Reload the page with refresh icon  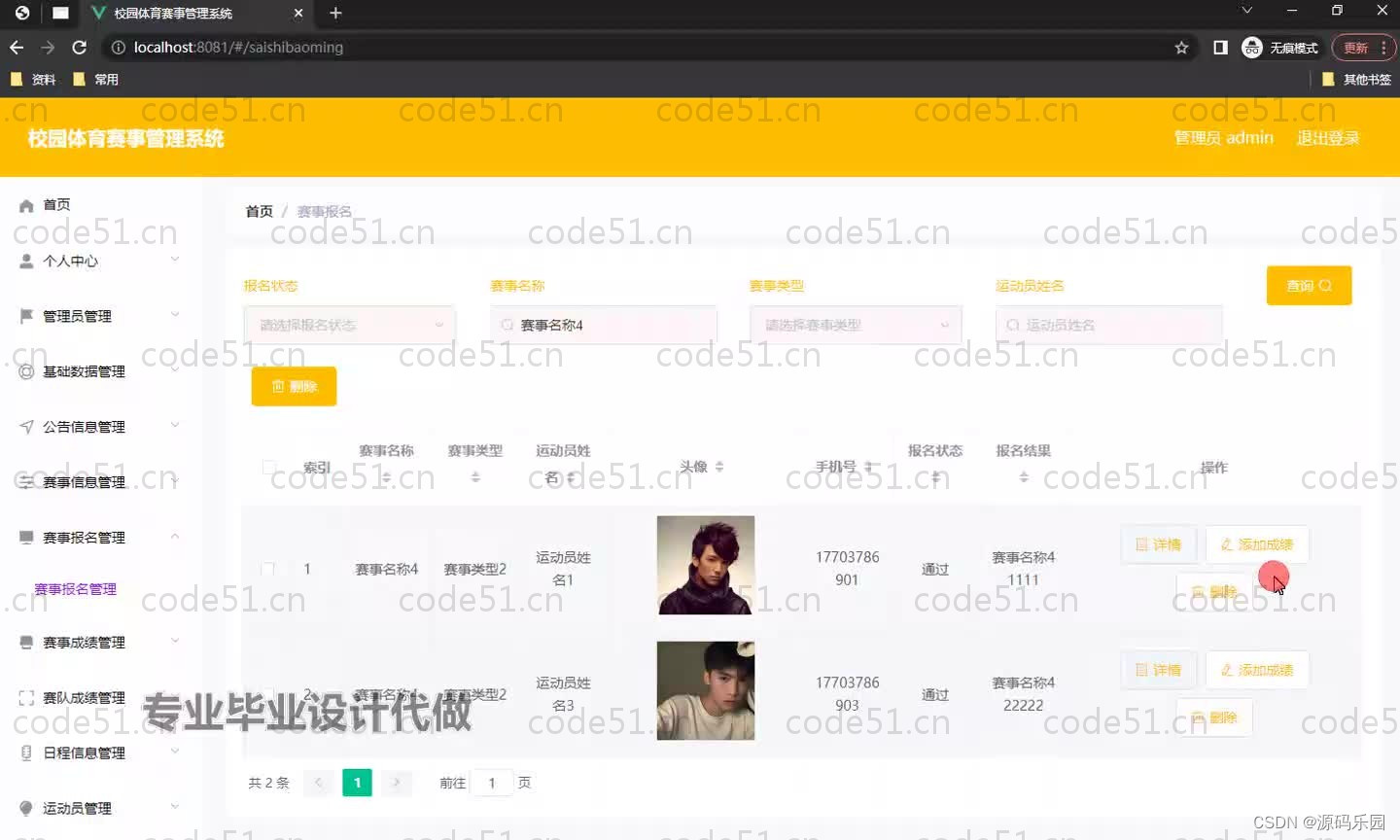pyautogui.click(x=80, y=47)
